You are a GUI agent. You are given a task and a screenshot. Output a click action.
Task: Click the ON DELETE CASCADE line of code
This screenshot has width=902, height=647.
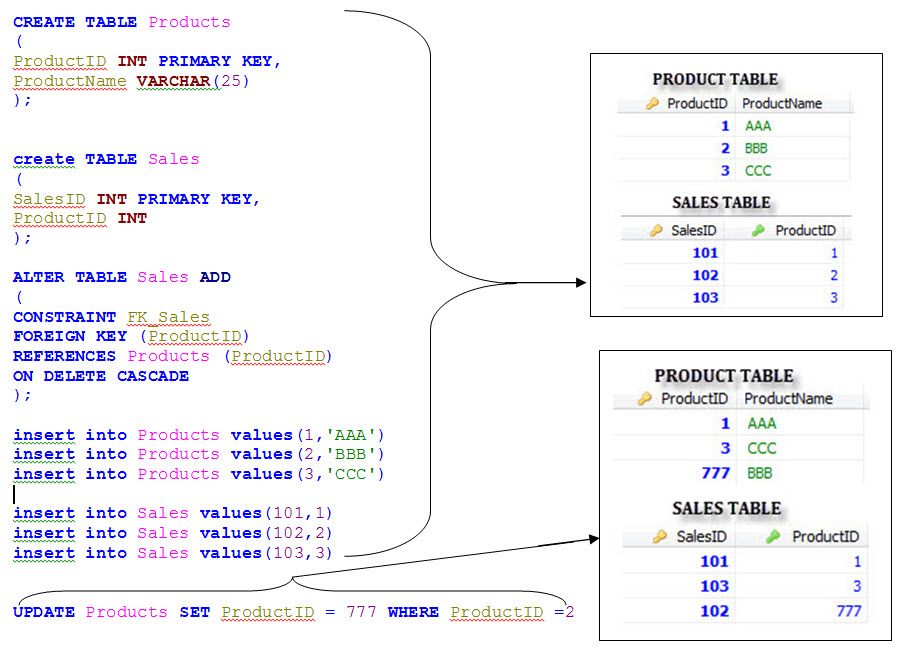coord(100,375)
